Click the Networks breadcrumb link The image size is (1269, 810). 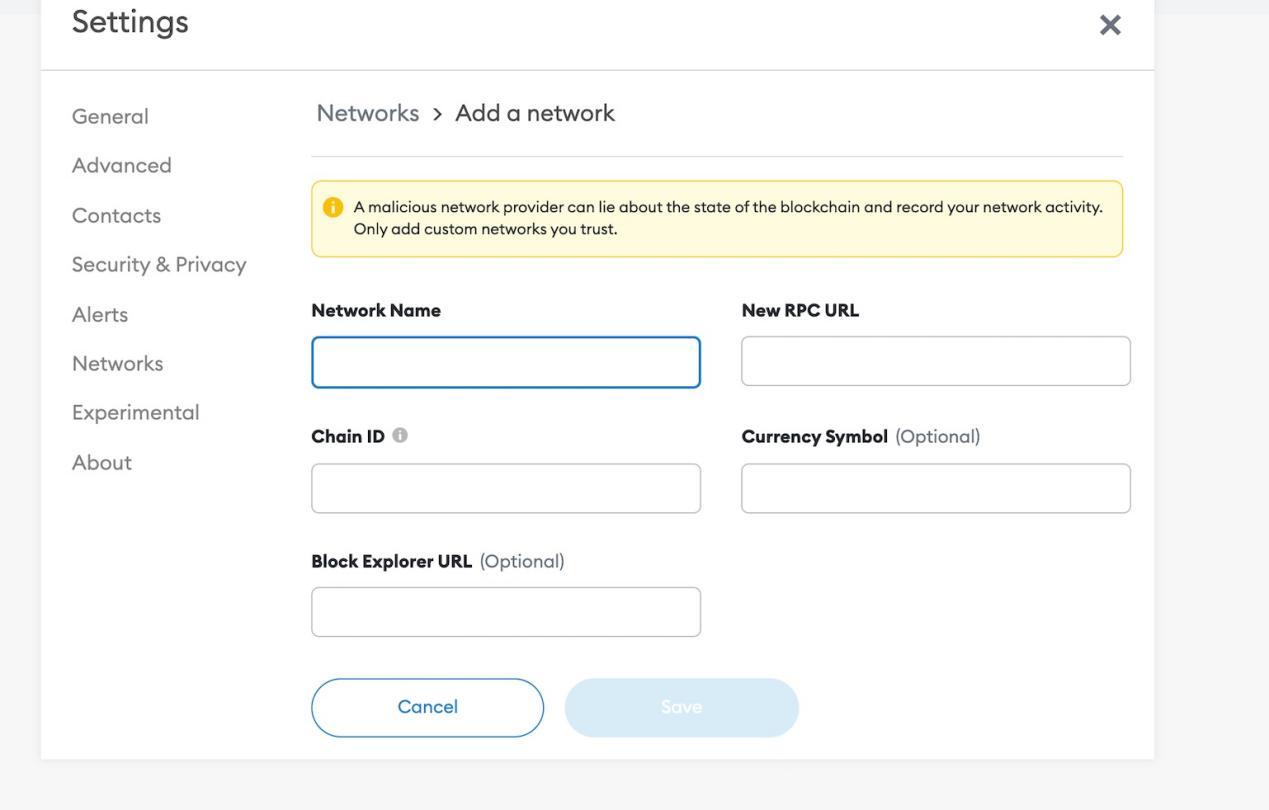click(368, 113)
